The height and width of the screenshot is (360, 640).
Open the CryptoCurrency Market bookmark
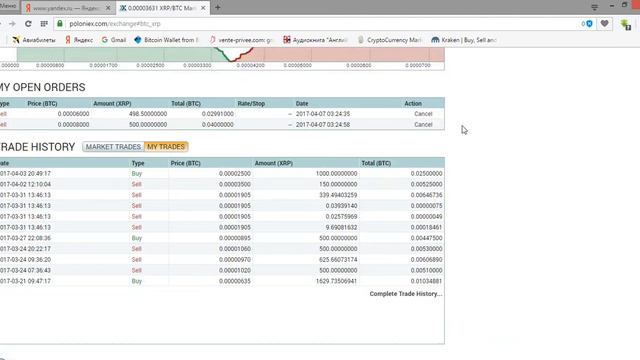[390, 40]
